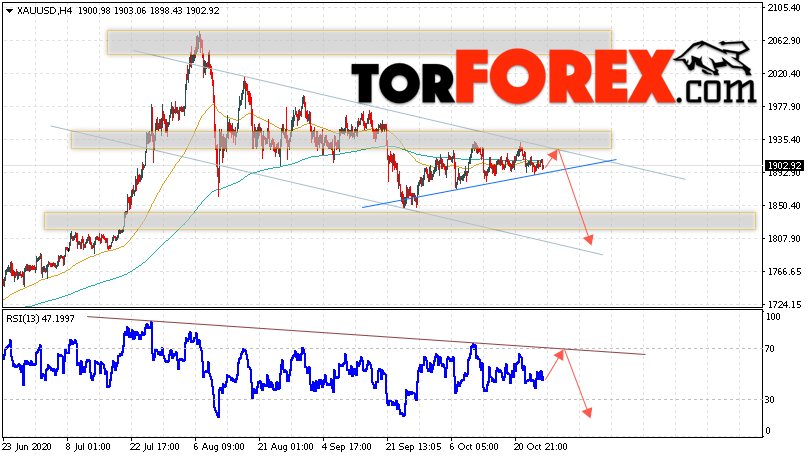
Task: Click the 2062.90 price scale label
Action: pyautogui.click(x=783, y=41)
